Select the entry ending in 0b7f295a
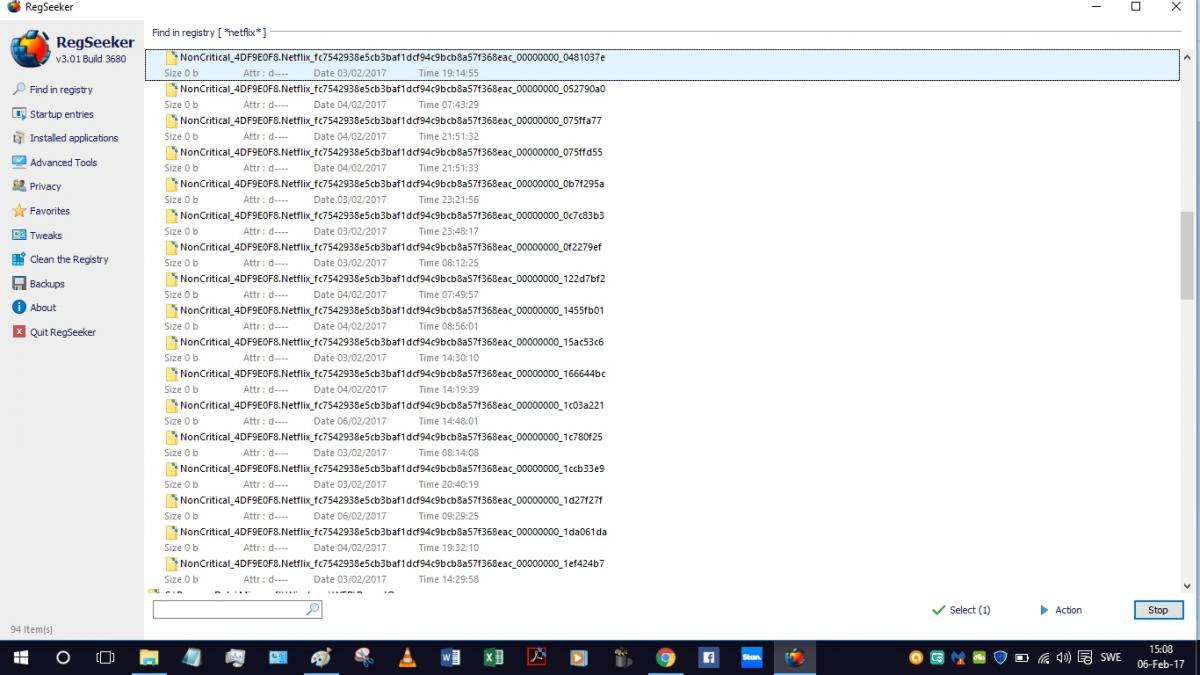The image size is (1200, 675). tap(663, 191)
